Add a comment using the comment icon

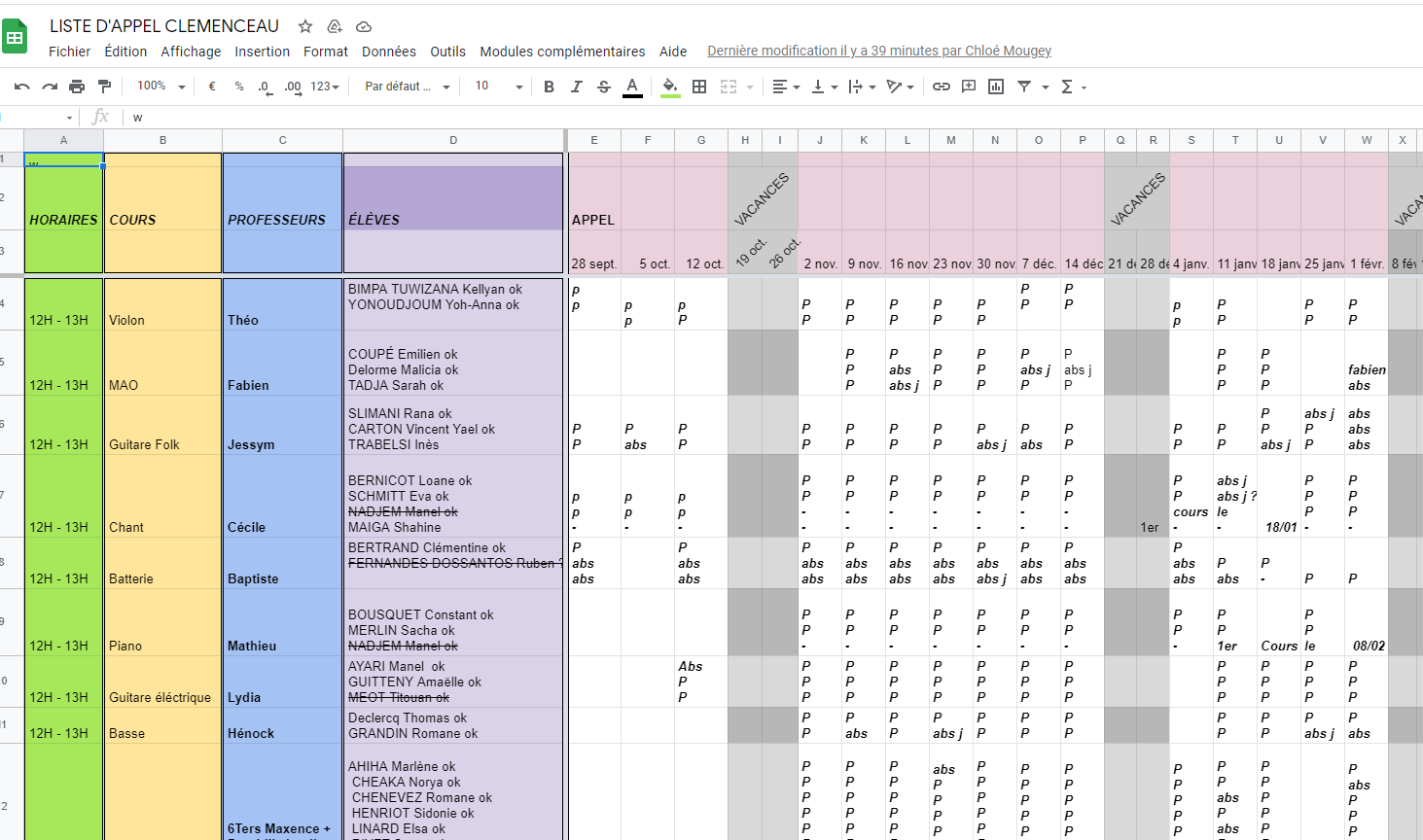(x=969, y=87)
